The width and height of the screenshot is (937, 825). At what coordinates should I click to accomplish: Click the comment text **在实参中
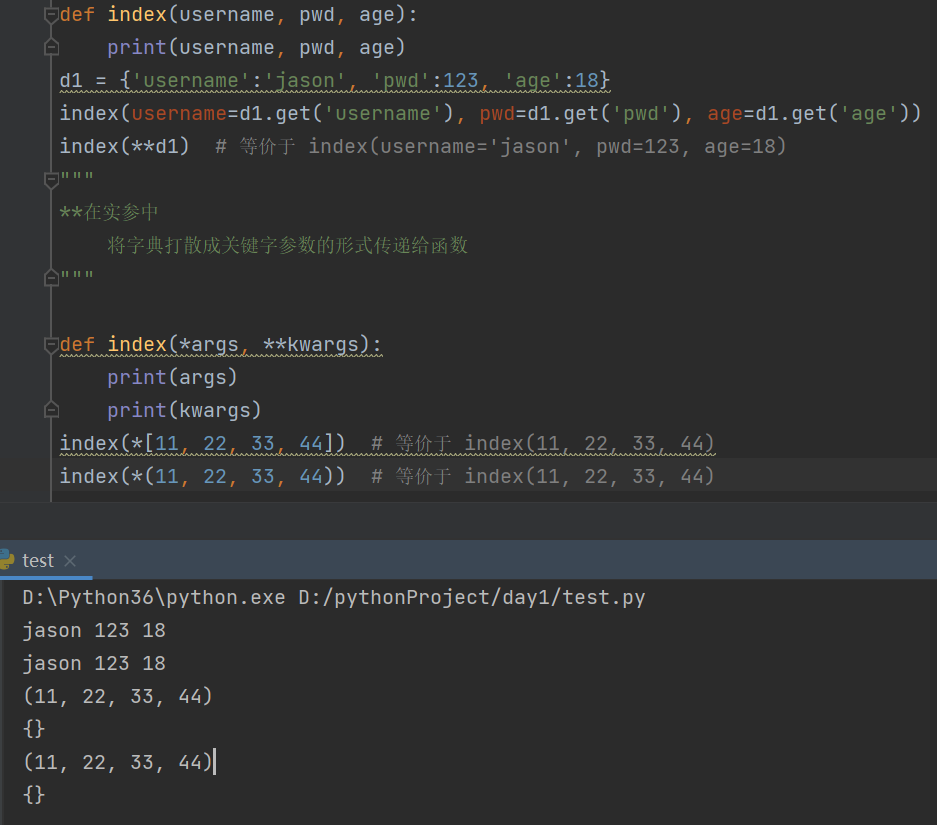click(109, 212)
